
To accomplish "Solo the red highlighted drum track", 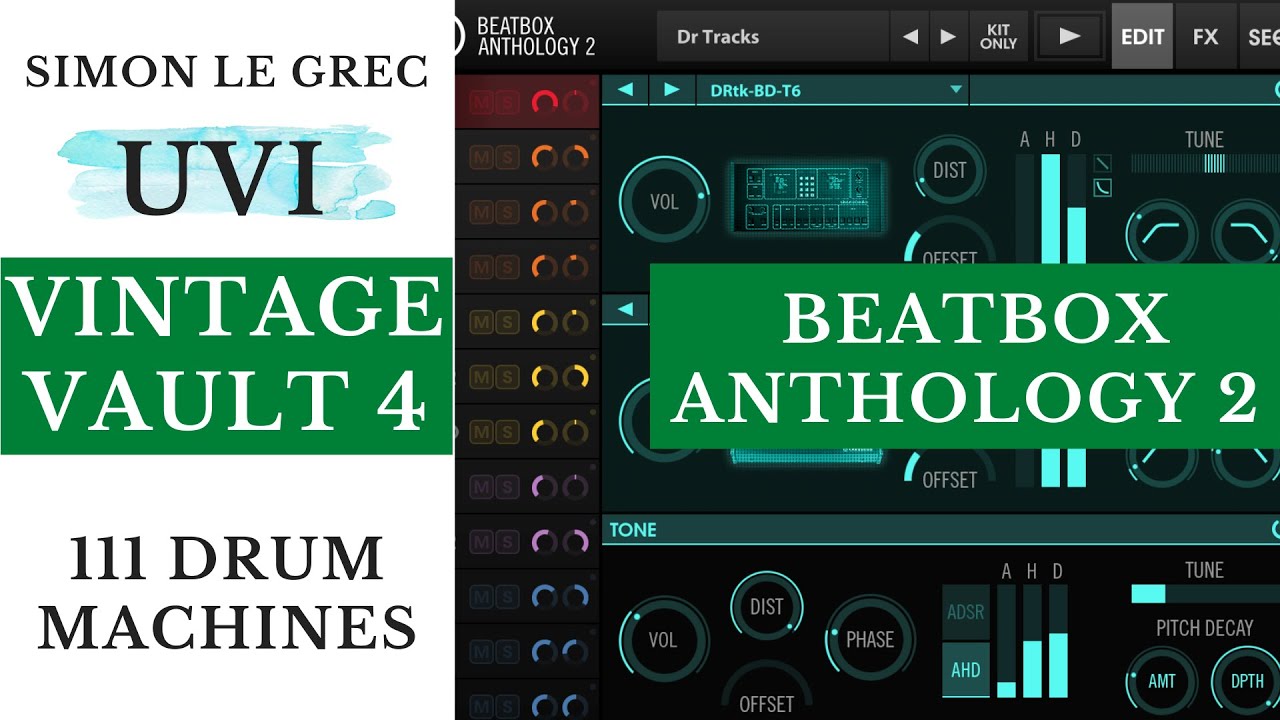I will [x=507, y=101].
